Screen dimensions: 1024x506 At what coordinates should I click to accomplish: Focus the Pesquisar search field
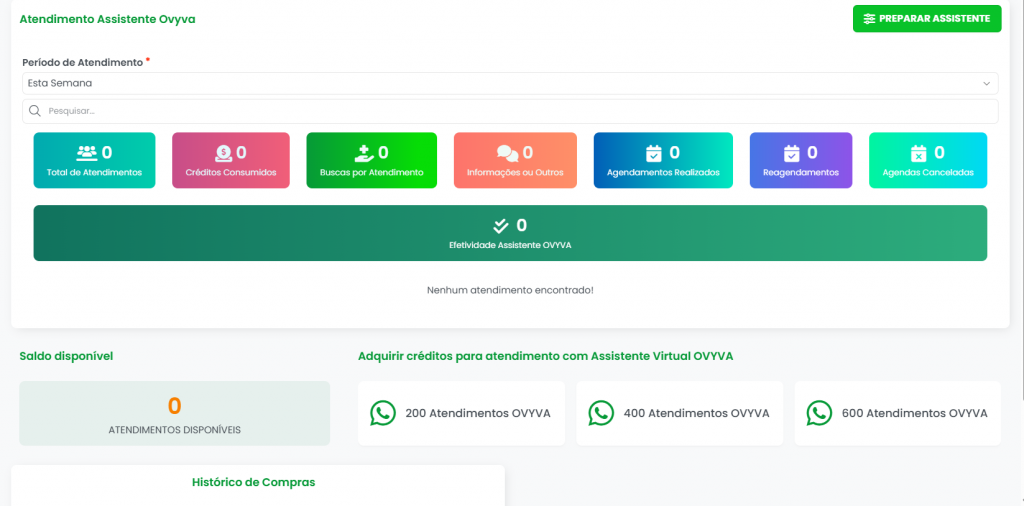[510, 111]
